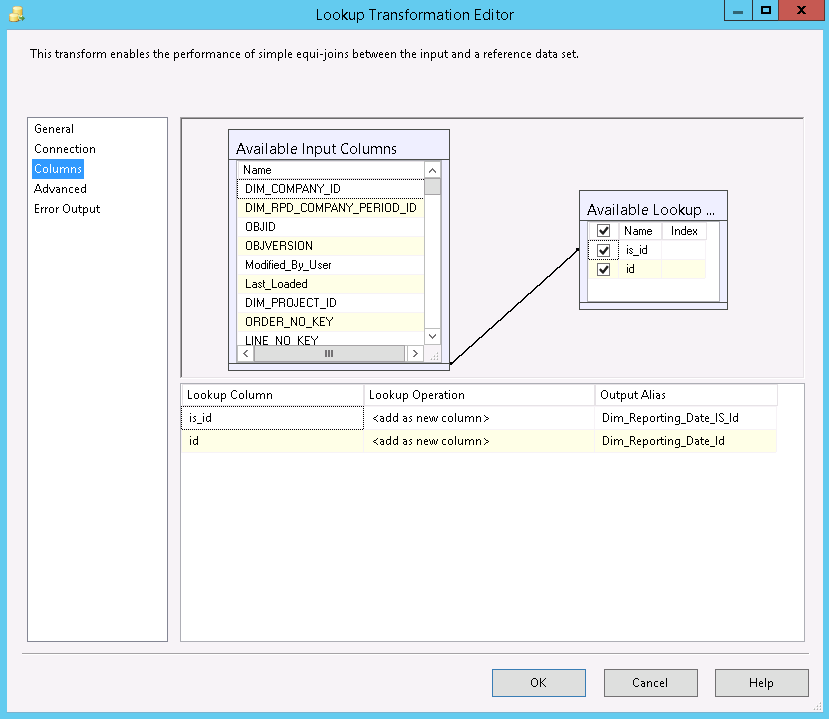Viewport: 829px width, 719px height.
Task: Open the Error Output page
Action: (x=67, y=209)
